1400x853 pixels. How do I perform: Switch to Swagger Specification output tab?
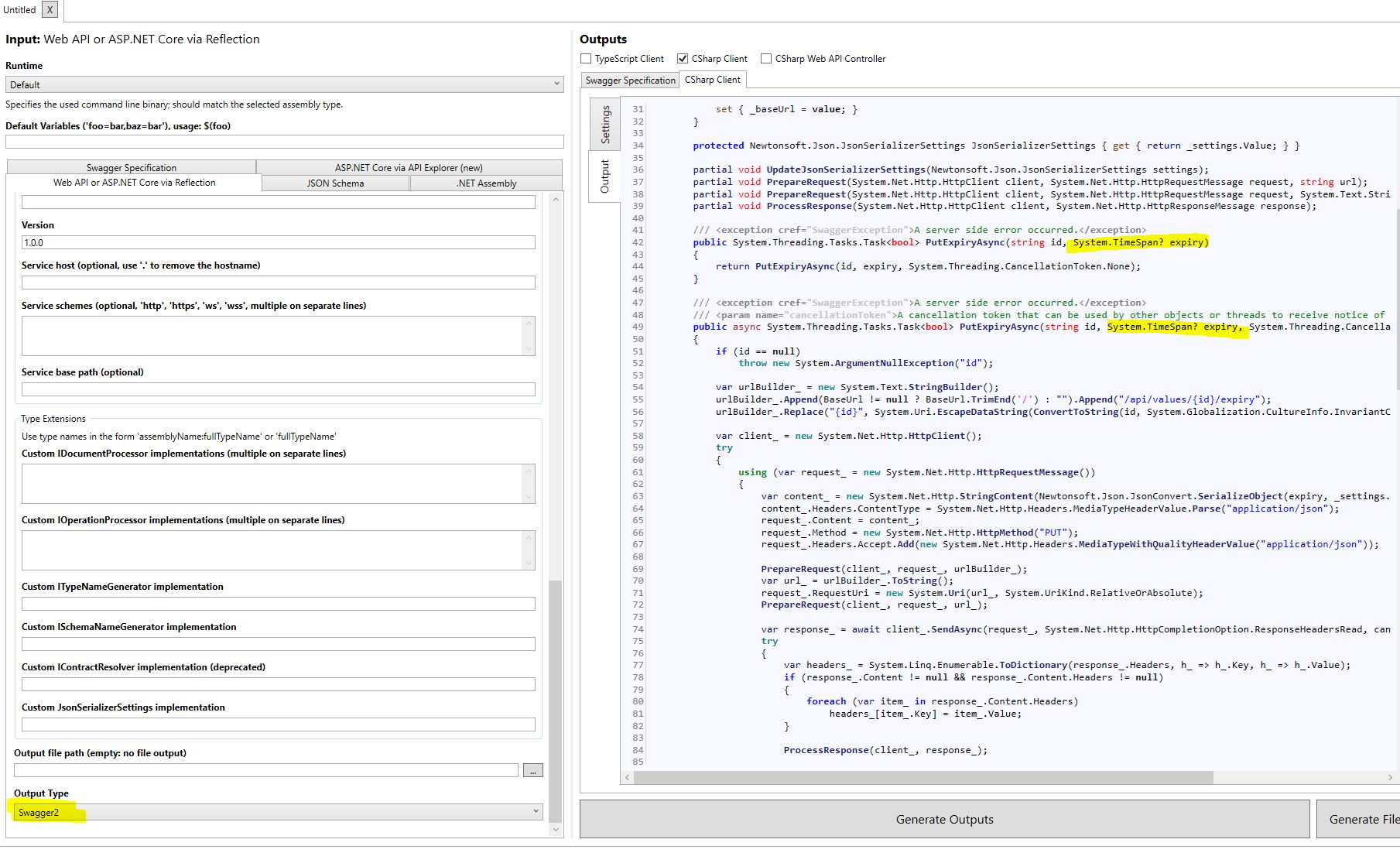pos(630,81)
